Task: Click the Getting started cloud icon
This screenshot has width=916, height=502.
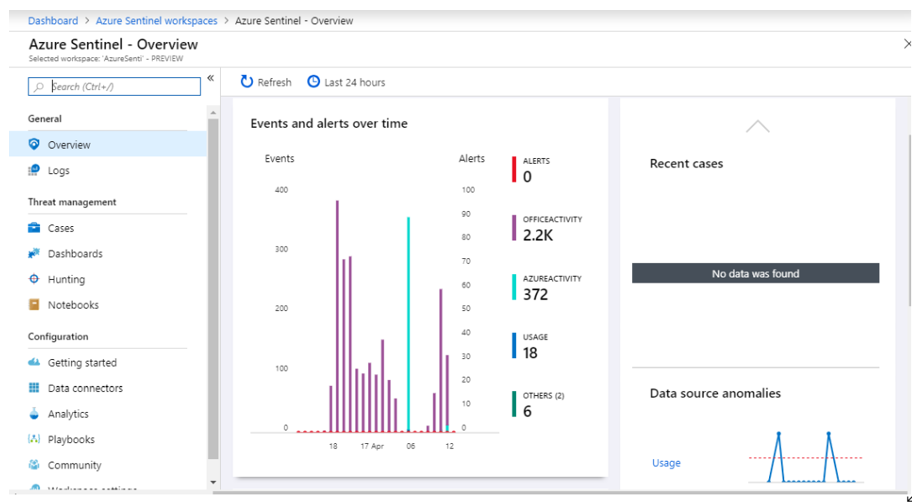Action: (x=34, y=362)
